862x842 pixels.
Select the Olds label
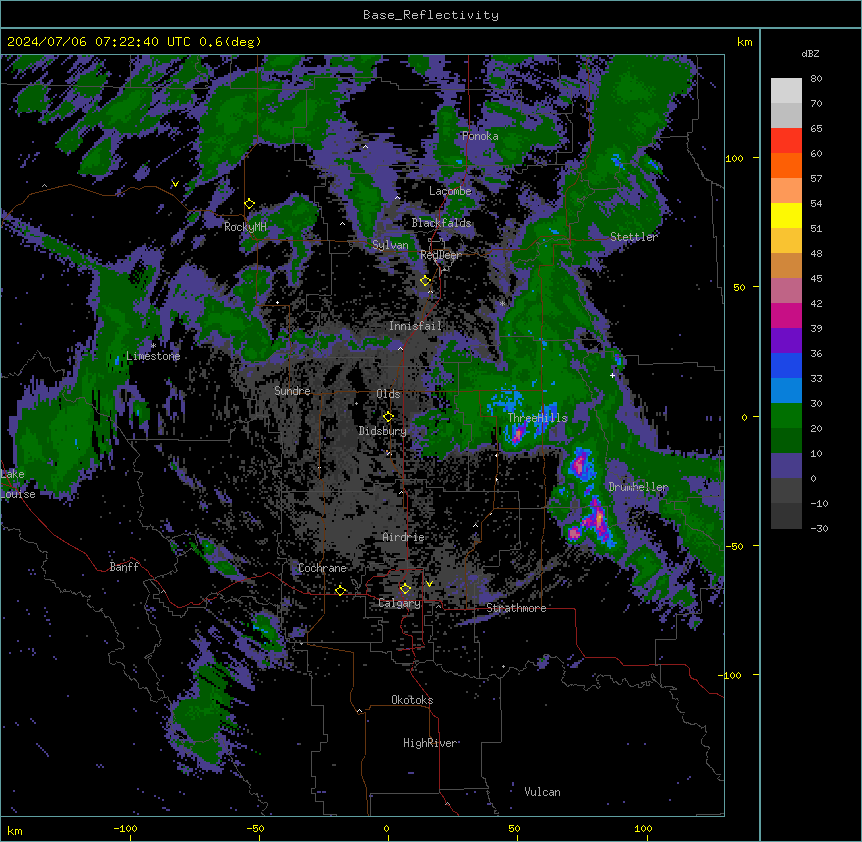(388, 394)
